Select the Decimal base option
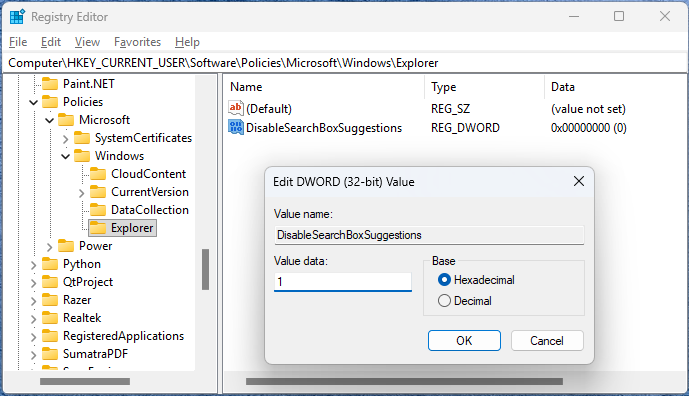This screenshot has width=689, height=396. pos(464,301)
